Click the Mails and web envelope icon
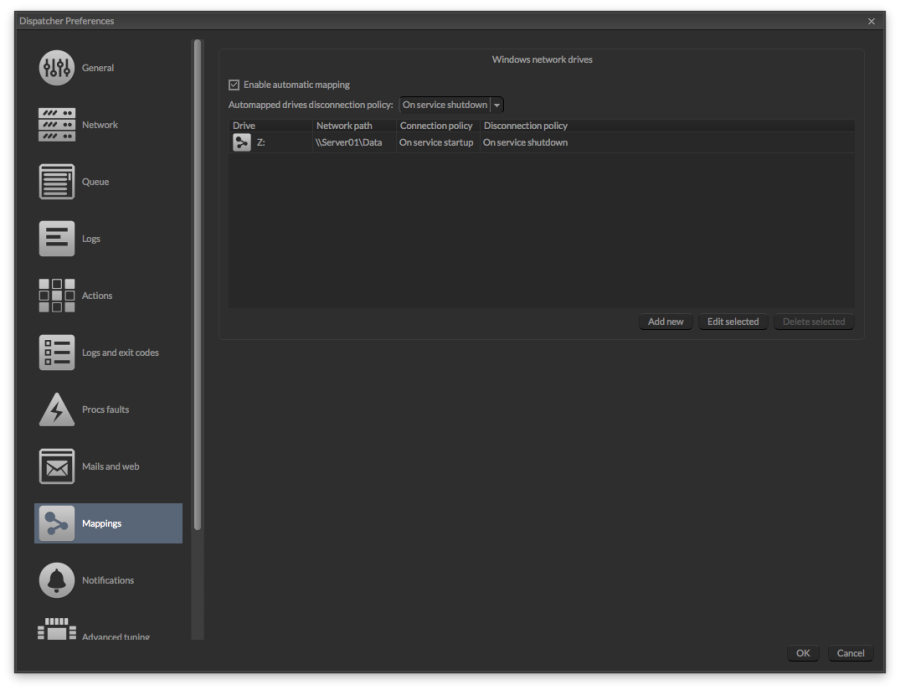The image size is (900, 690). (57, 466)
